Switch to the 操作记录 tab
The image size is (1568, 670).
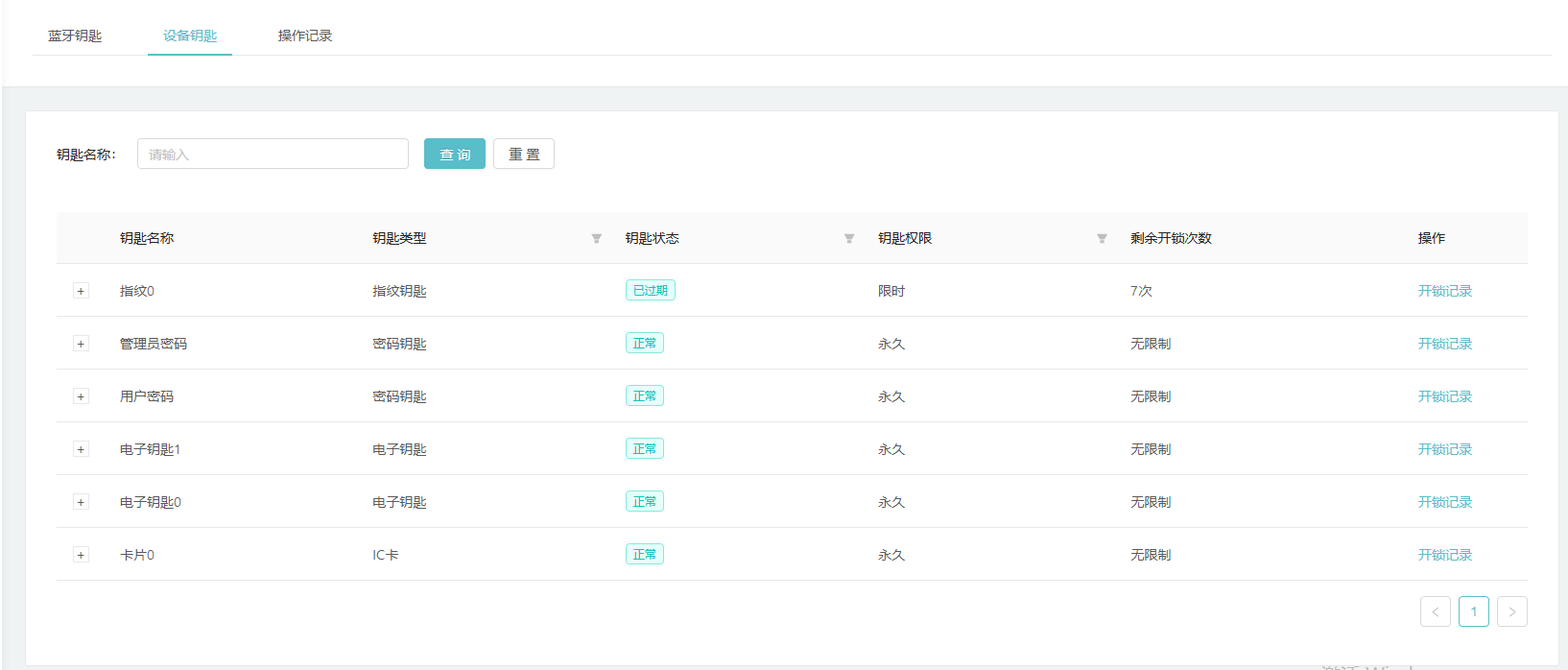305,36
